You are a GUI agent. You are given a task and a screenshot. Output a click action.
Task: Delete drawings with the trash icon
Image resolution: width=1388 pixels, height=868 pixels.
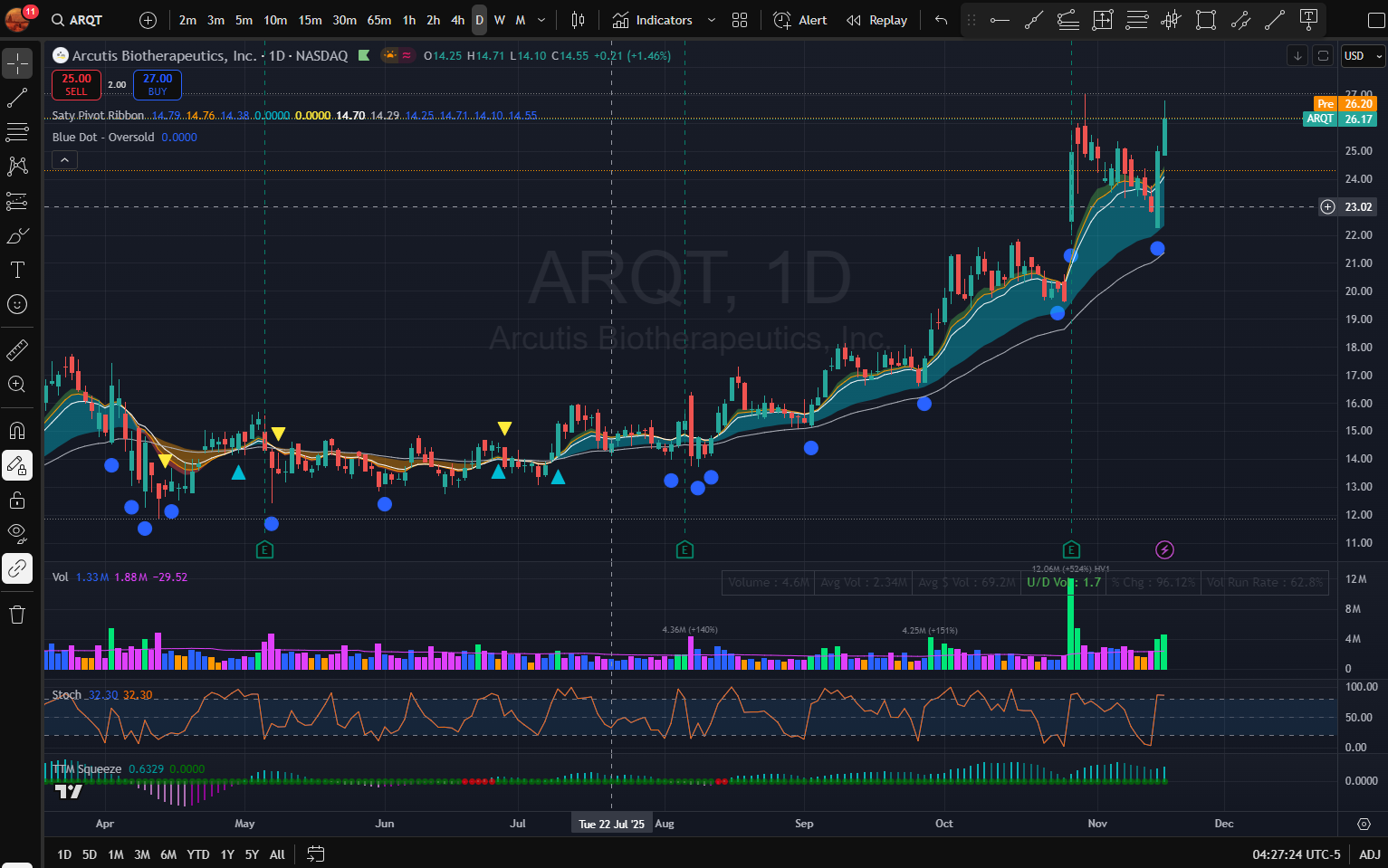coord(17,615)
